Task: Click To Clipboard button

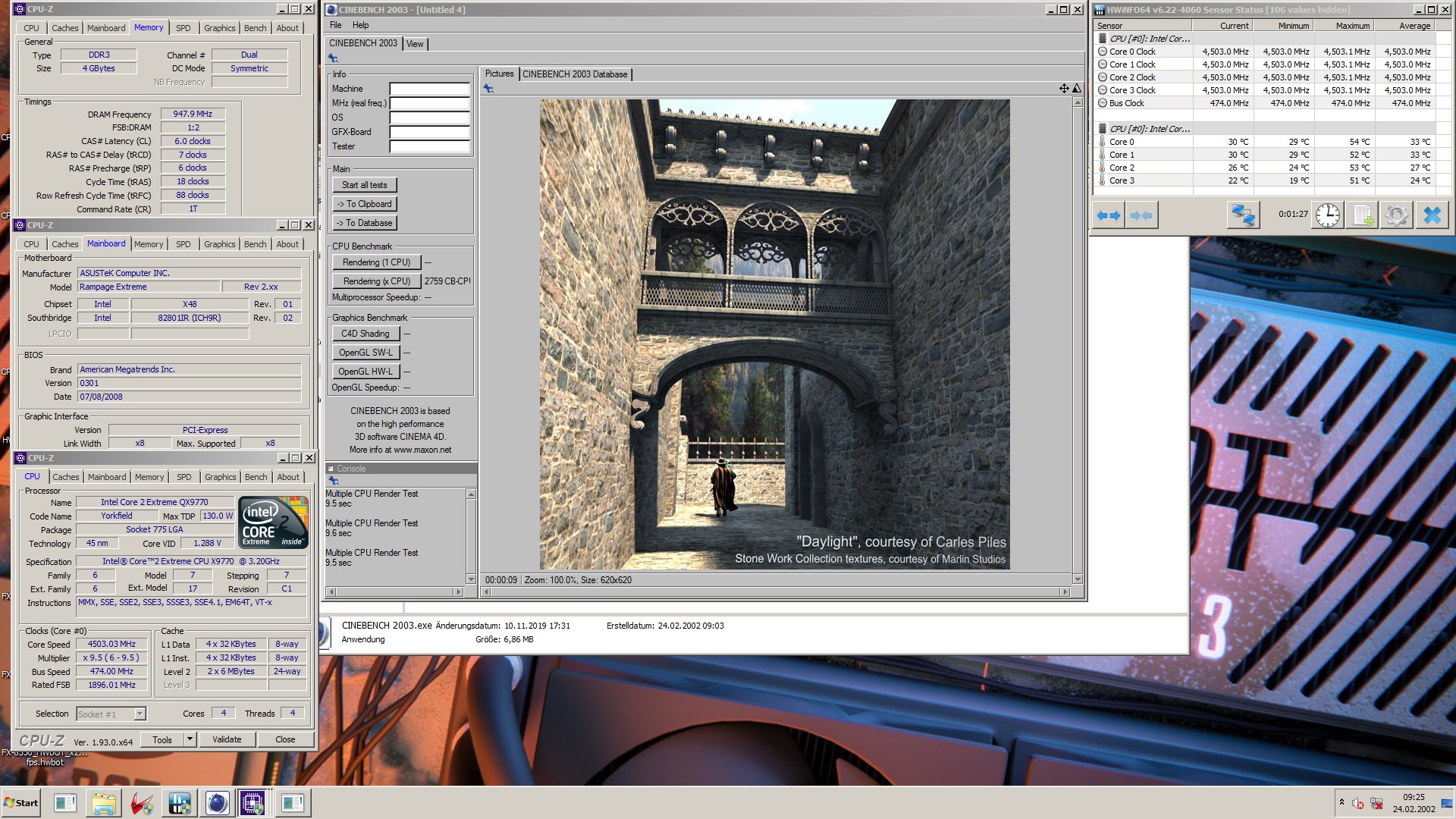Action: (364, 204)
